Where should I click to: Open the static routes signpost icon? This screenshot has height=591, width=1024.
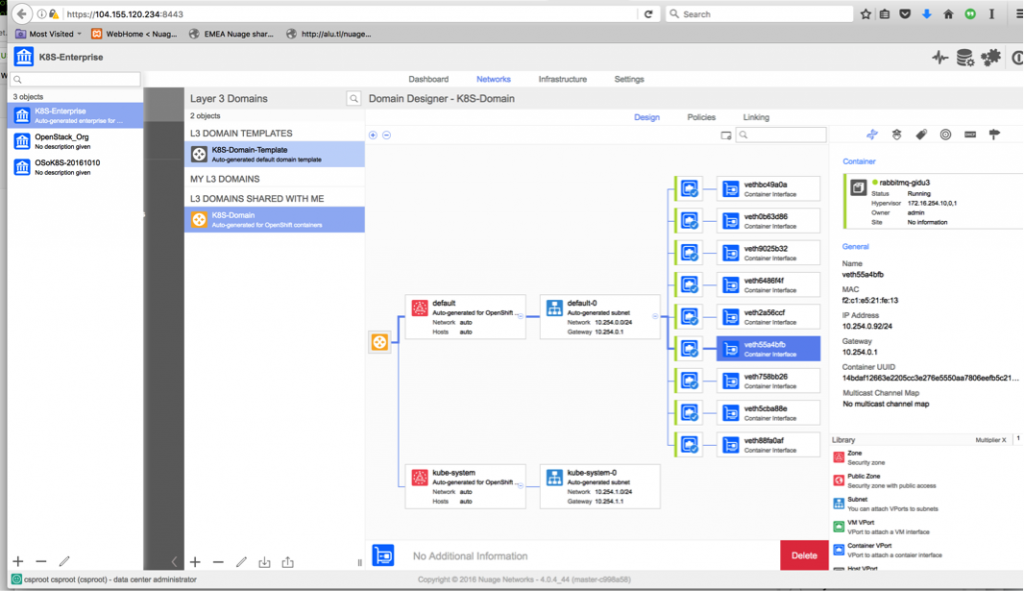[994, 135]
